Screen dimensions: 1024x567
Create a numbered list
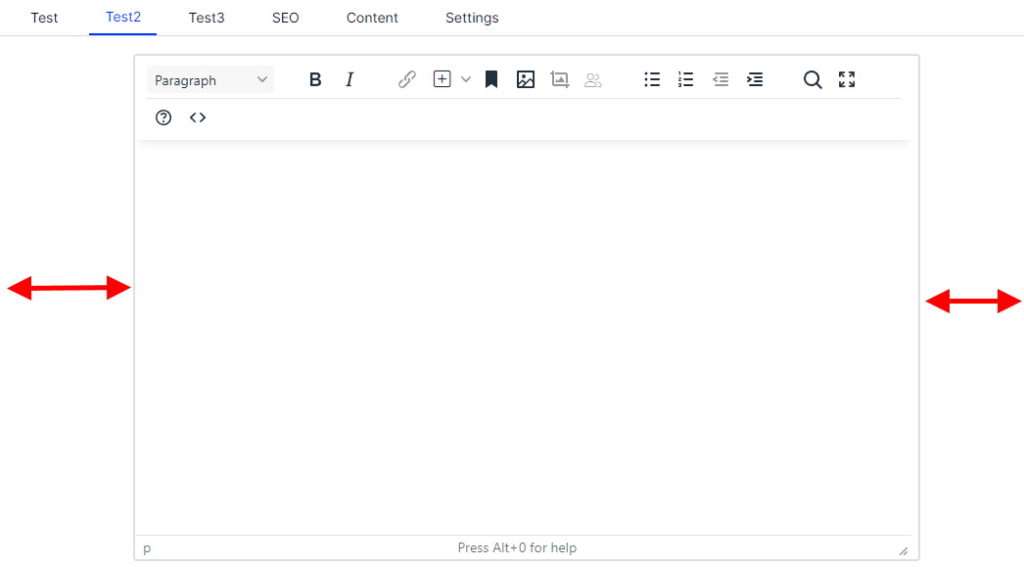pyautogui.click(x=686, y=80)
